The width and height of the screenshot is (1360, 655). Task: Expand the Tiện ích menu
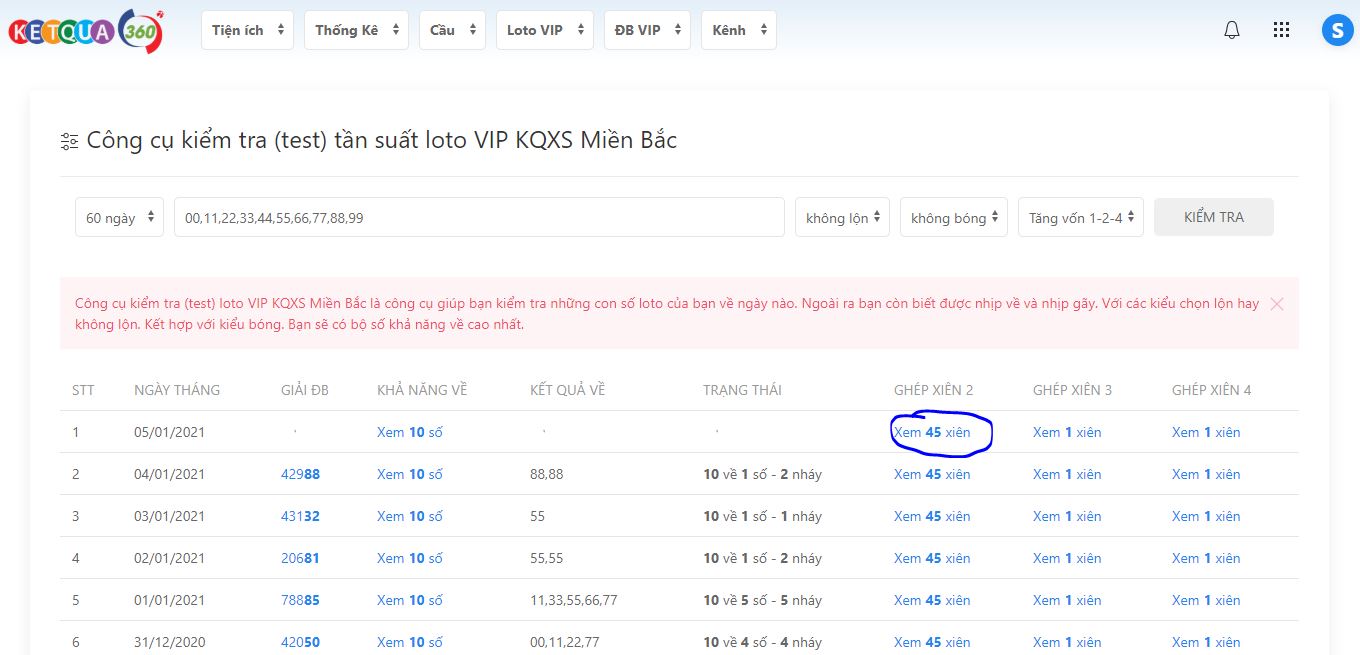click(247, 30)
